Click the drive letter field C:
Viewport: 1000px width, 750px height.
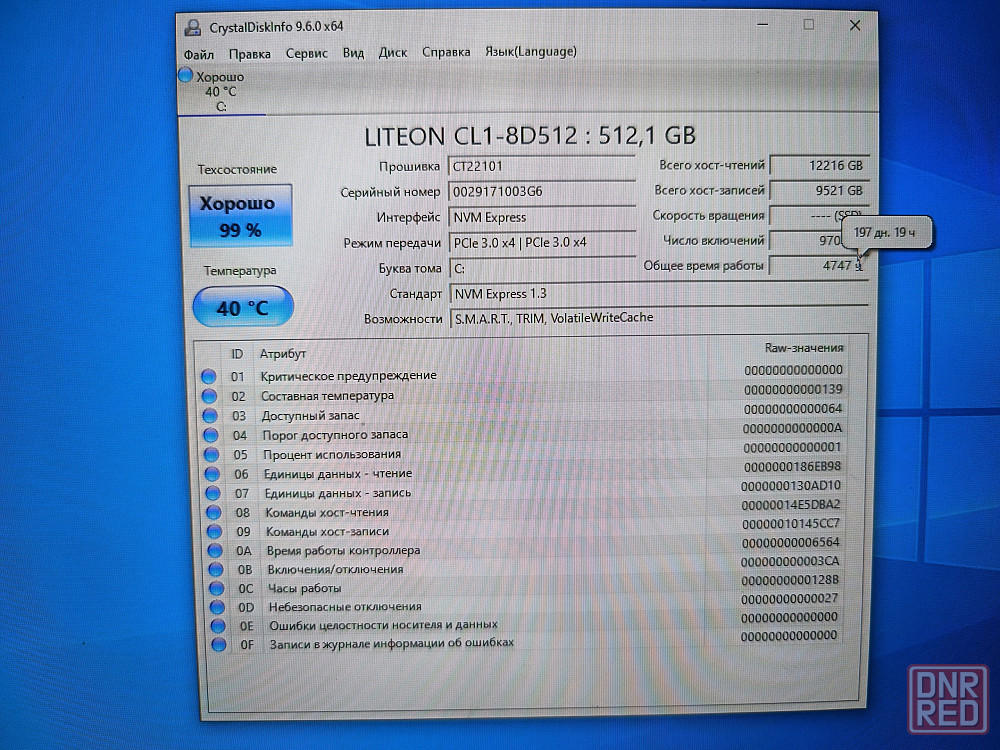(x=542, y=268)
